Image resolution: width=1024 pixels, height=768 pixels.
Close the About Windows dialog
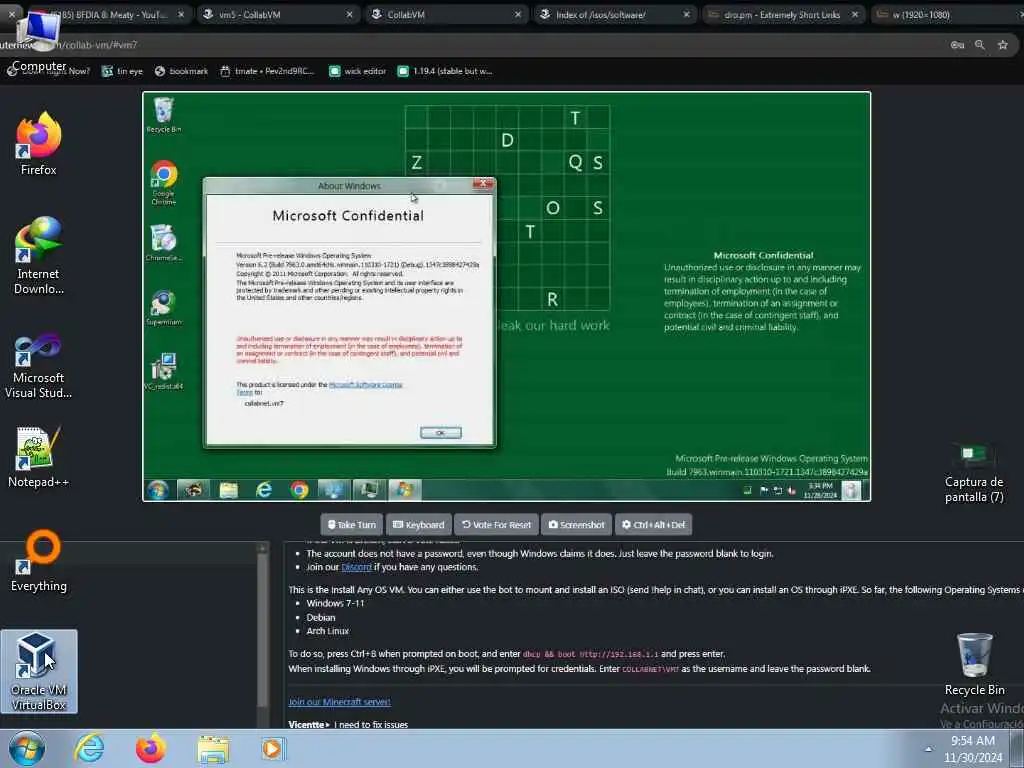tap(483, 184)
